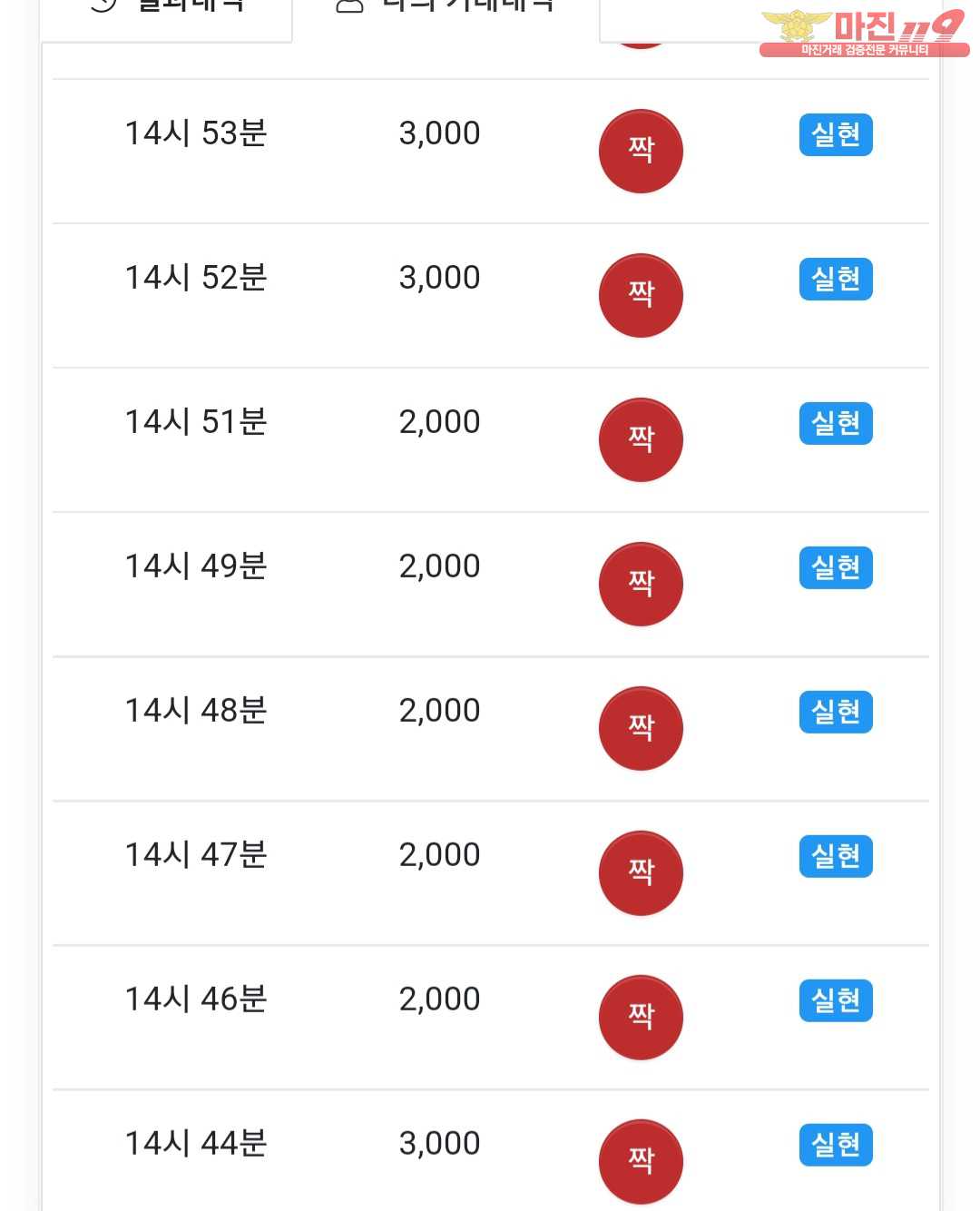Click the blue 실현 badge for 14시 51분
Image resolution: width=980 pixels, height=1211 pixels.
click(836, 423)
